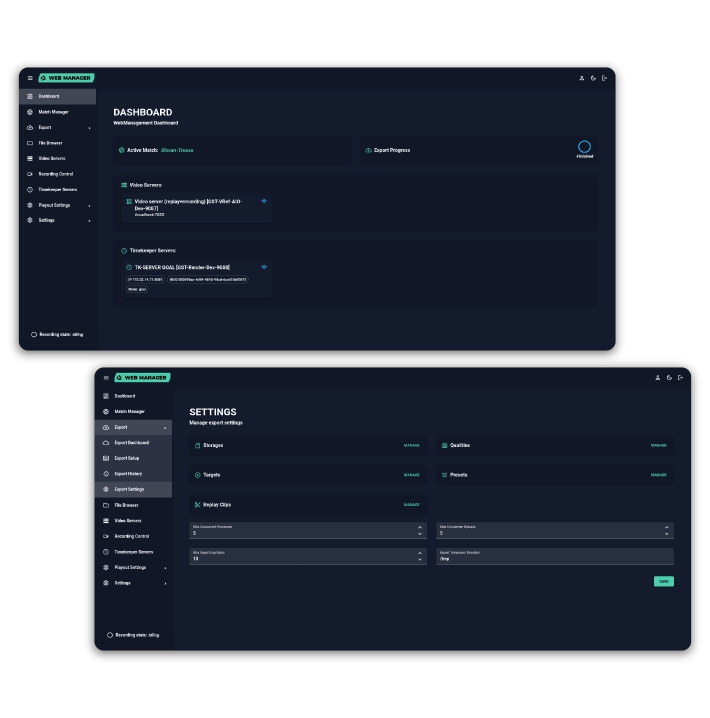Click the IP address chip on the TK-SERVER card
Viewport: 710px width, 718px height.
click(145, 279)
